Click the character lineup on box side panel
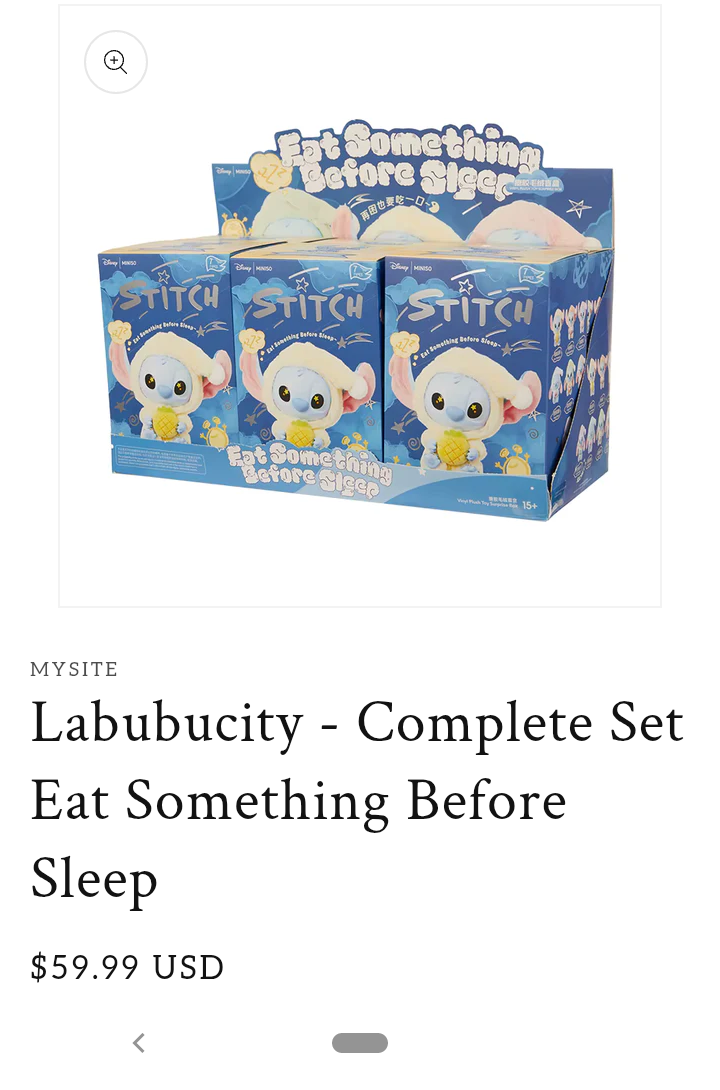The image size is (720, 1090). 582,379
